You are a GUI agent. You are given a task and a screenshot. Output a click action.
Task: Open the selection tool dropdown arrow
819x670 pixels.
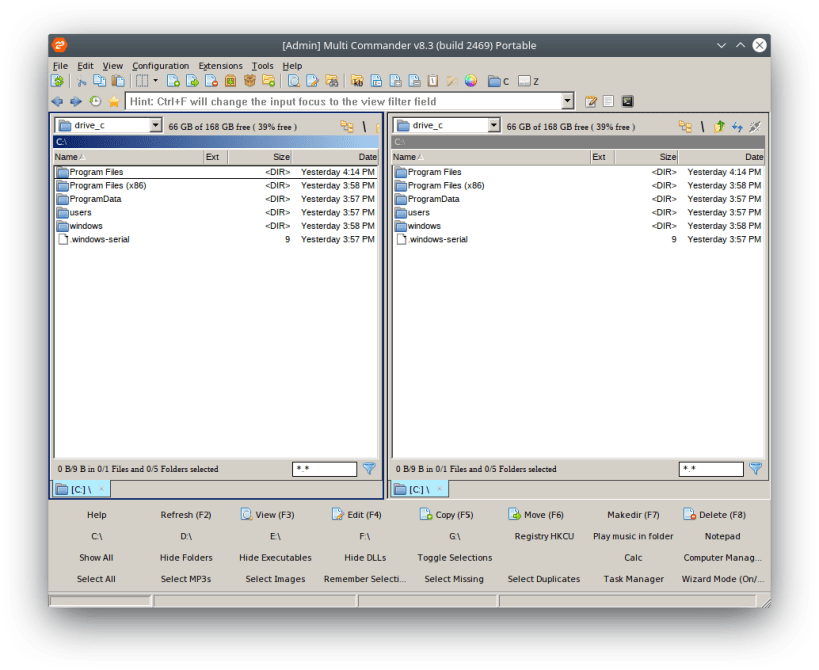click(155, 81)
